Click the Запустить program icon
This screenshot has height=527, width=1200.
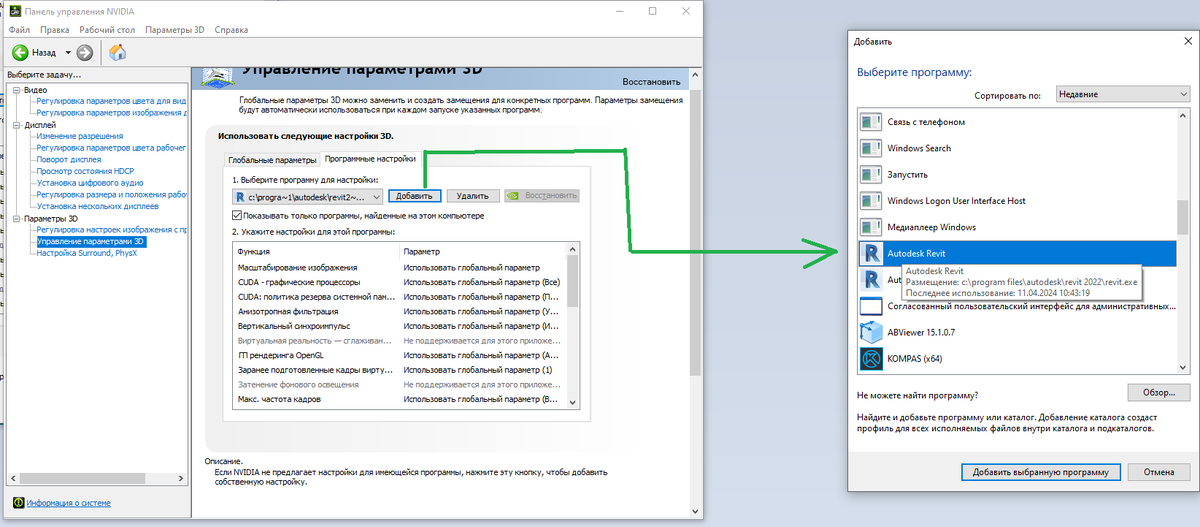tap(869, 174)
